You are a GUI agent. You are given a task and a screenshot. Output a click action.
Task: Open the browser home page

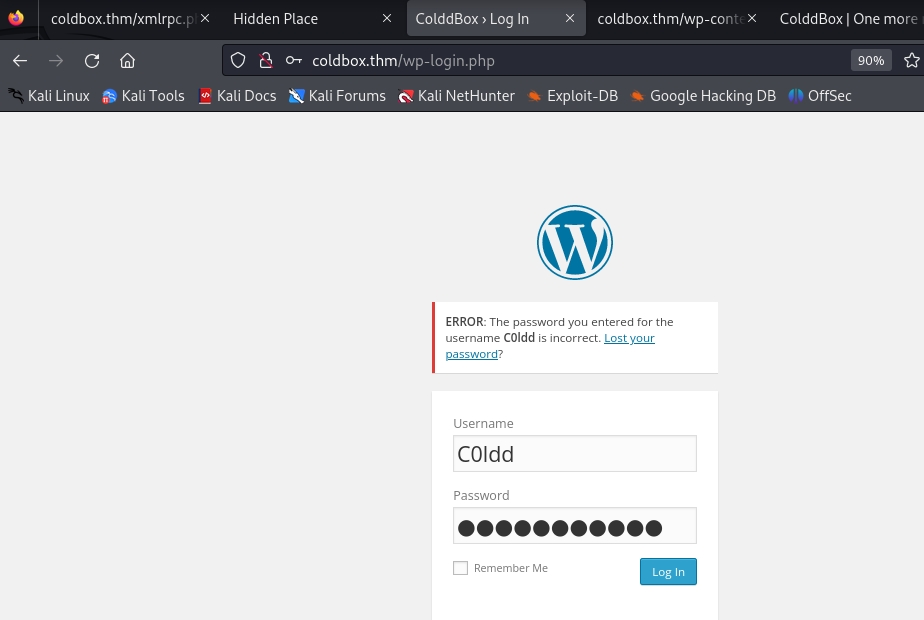pos(127,61)
